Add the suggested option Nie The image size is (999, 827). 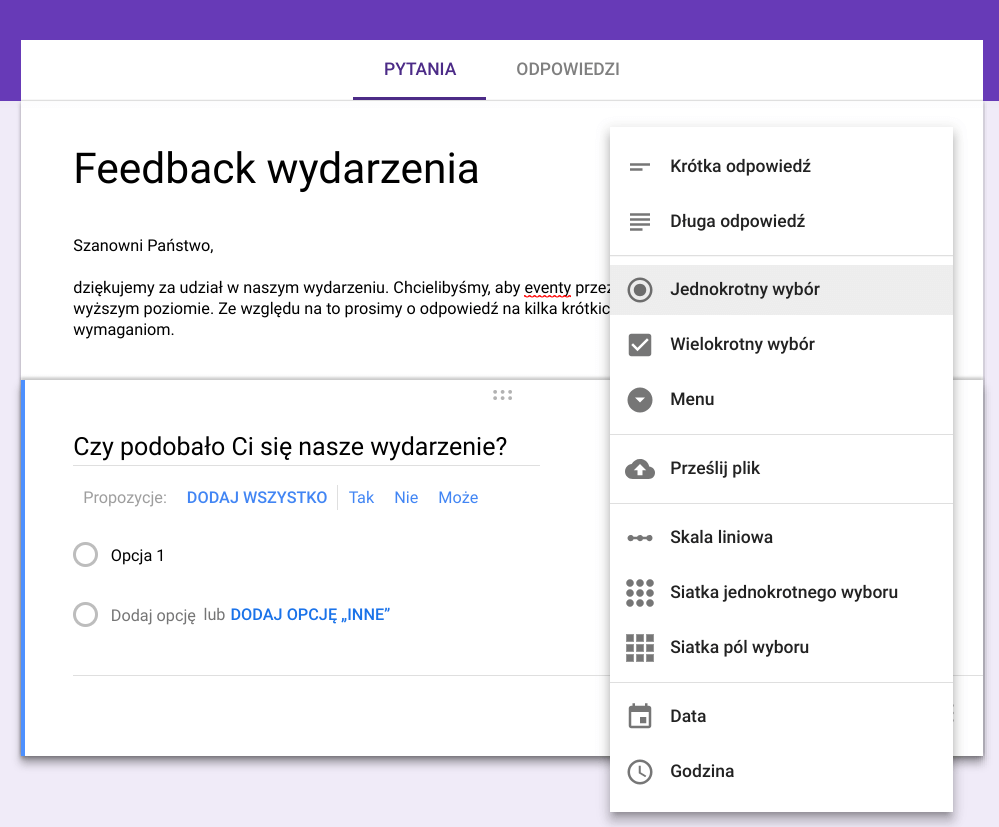coord(406,498)
